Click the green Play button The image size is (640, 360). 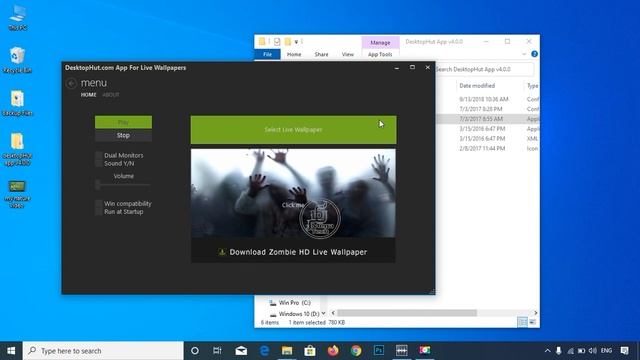click(x=123, y=122)
